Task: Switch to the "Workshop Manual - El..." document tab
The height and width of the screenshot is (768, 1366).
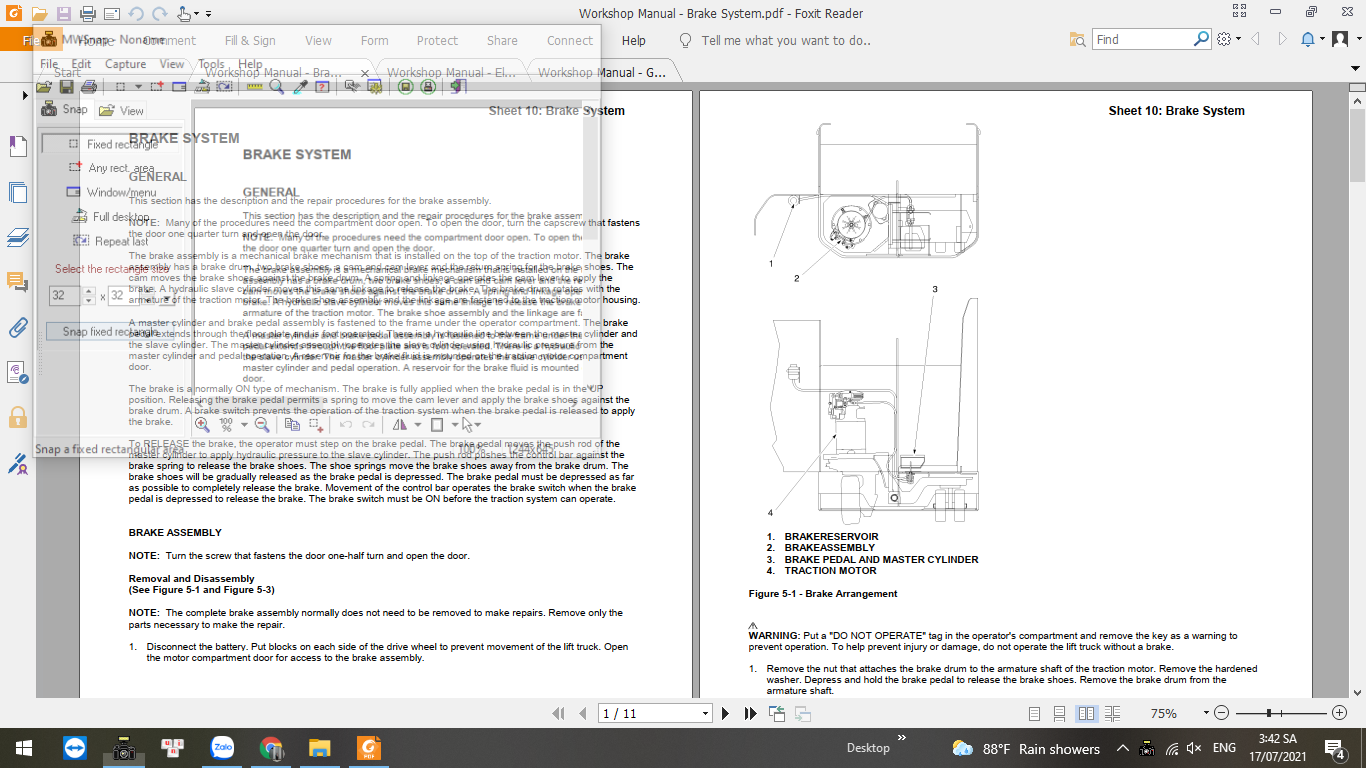Action: point(452,71)
